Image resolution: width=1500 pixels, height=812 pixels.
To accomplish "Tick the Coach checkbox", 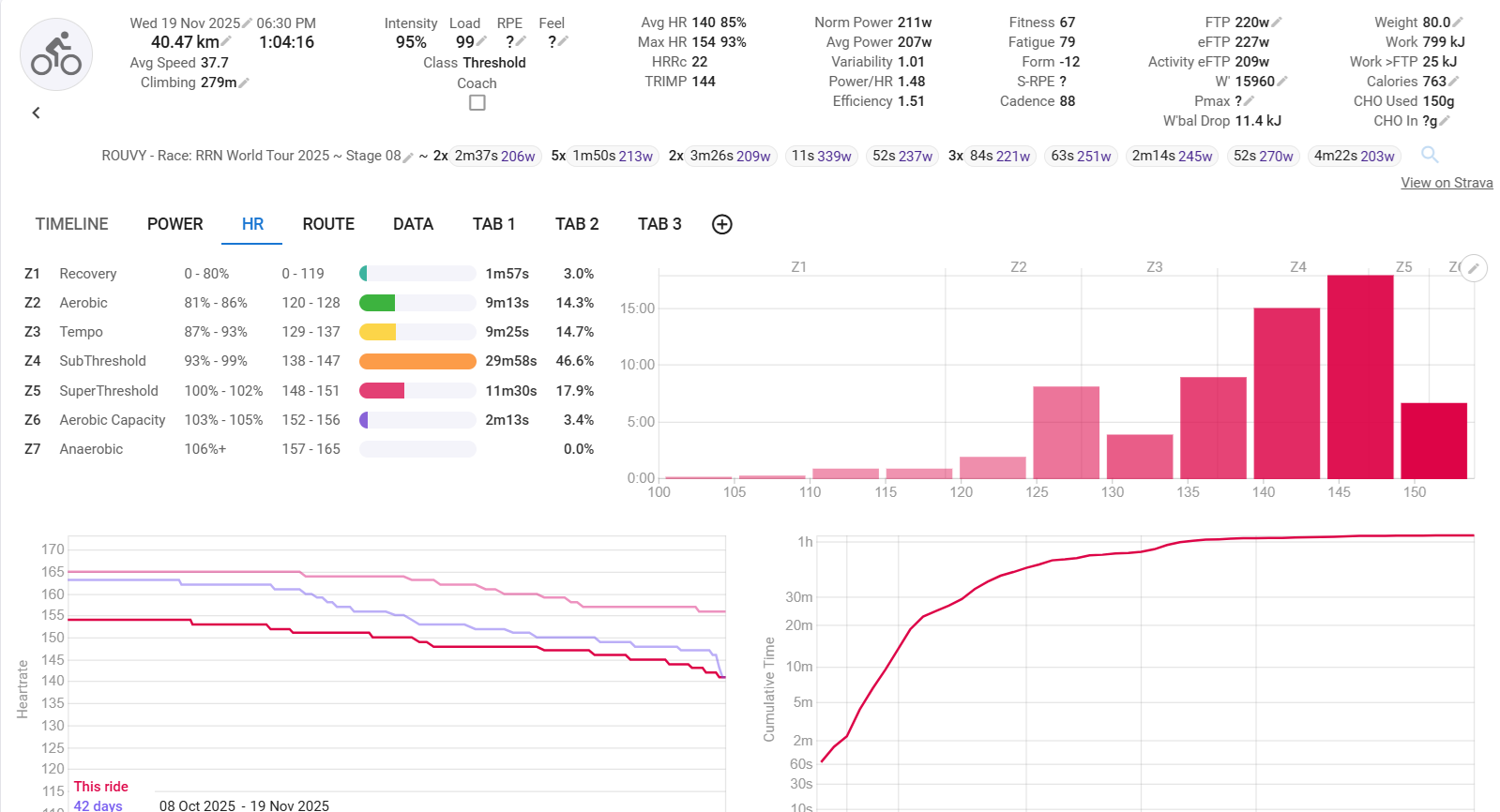I will tap(477, 103).
